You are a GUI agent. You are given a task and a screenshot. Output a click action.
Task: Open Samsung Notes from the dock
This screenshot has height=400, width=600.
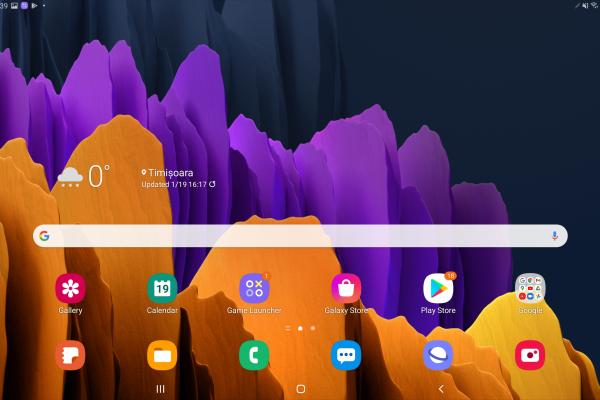(70, 355)
